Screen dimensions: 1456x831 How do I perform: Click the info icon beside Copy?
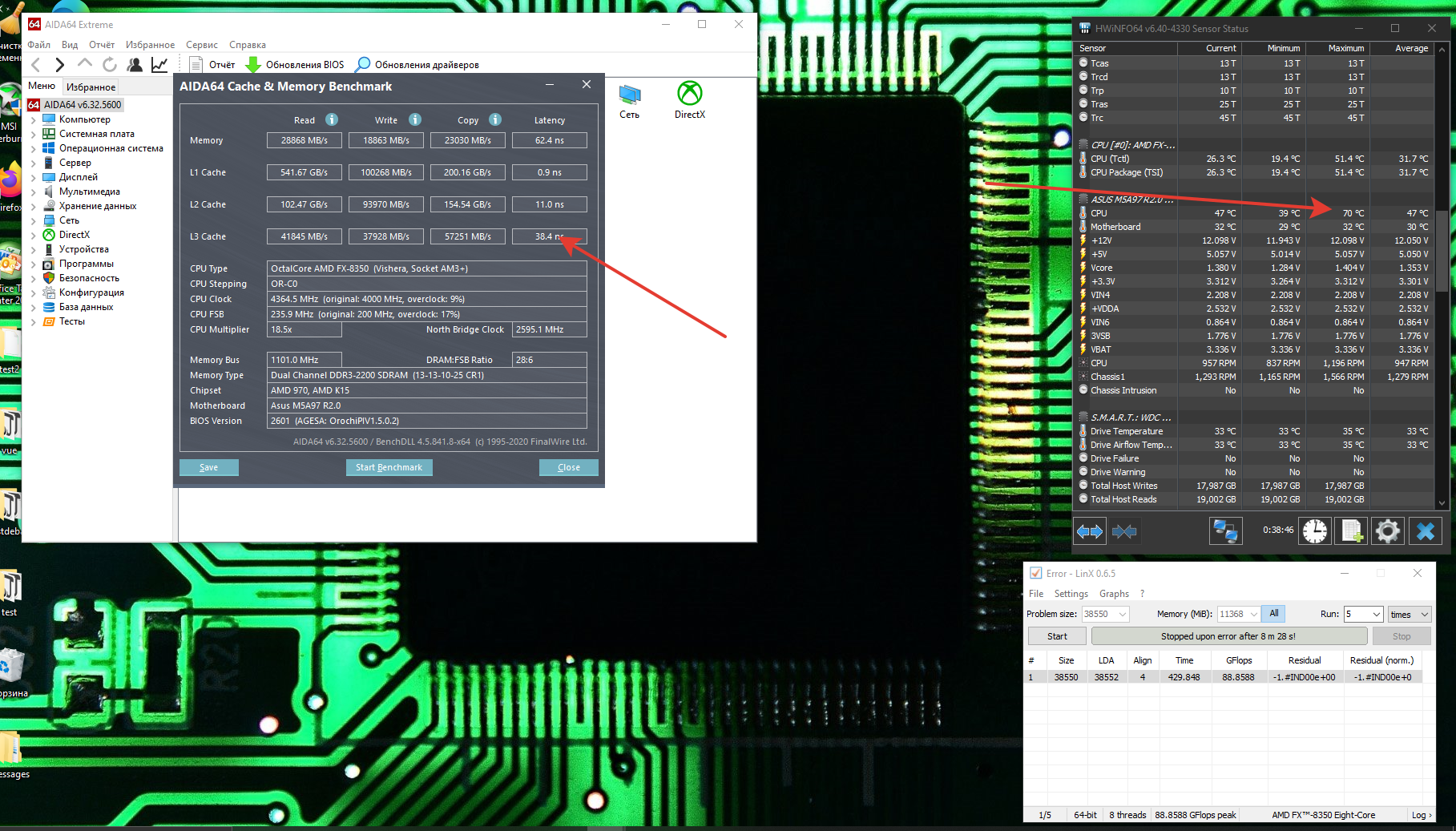495,119
